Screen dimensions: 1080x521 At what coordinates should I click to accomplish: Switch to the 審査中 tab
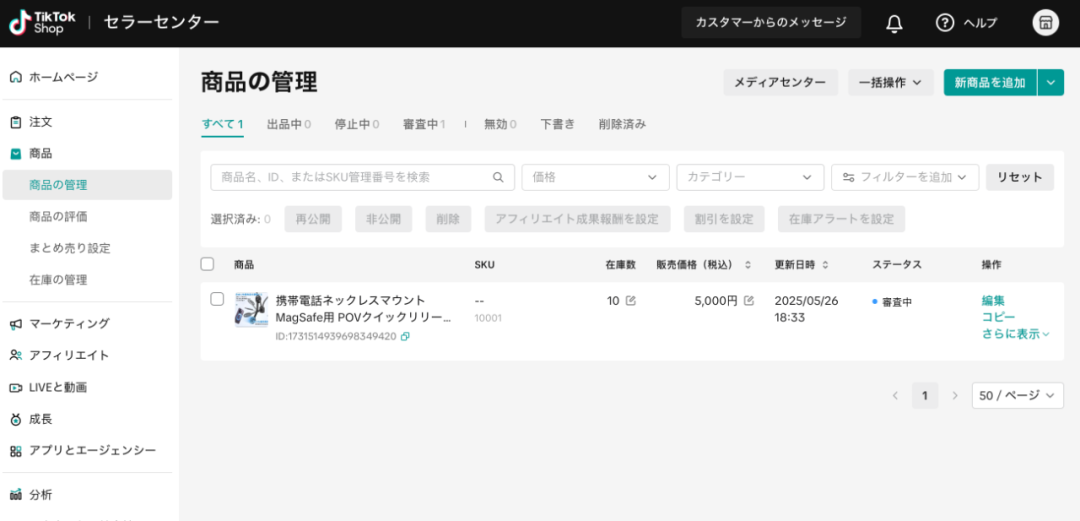pos(424,125)
